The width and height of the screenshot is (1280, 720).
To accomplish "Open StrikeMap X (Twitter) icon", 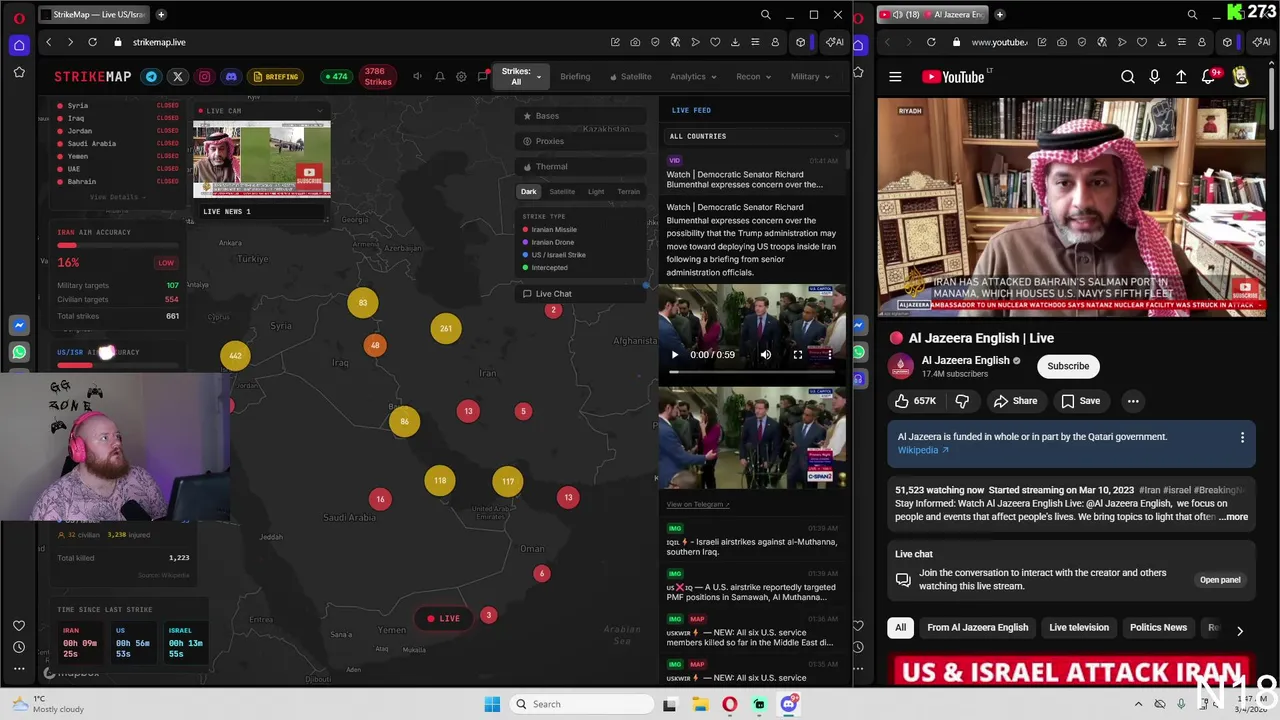I will (x=178, y=77).
